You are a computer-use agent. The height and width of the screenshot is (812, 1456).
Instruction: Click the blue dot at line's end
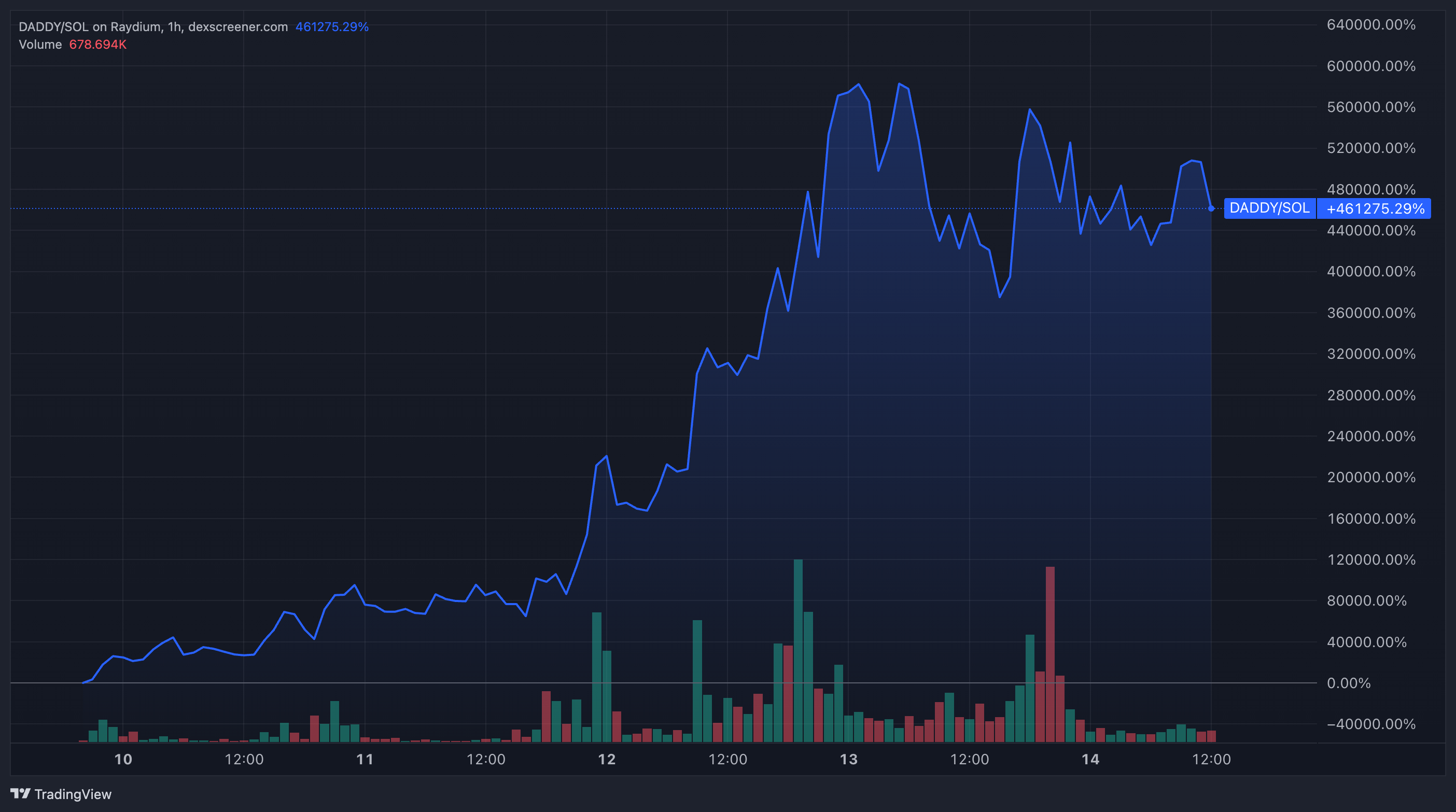tap(1211, 208)
